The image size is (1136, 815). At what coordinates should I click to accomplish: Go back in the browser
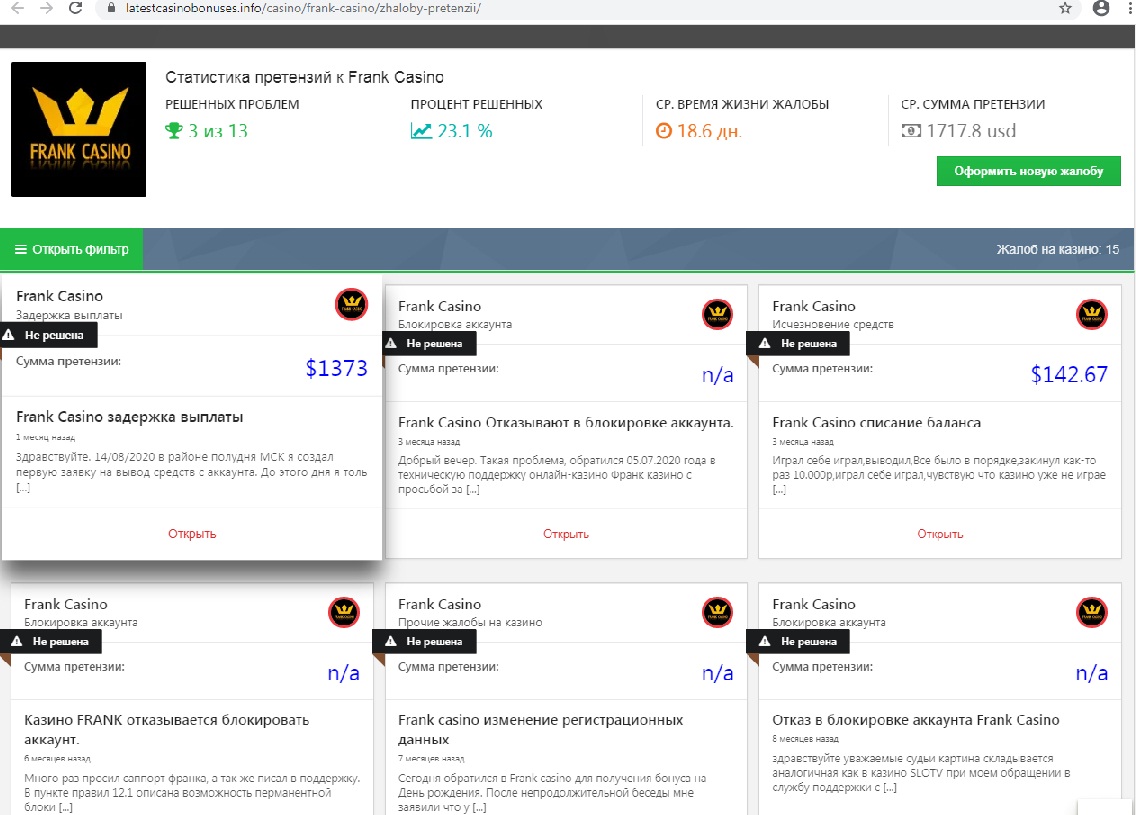coord(17,9)
